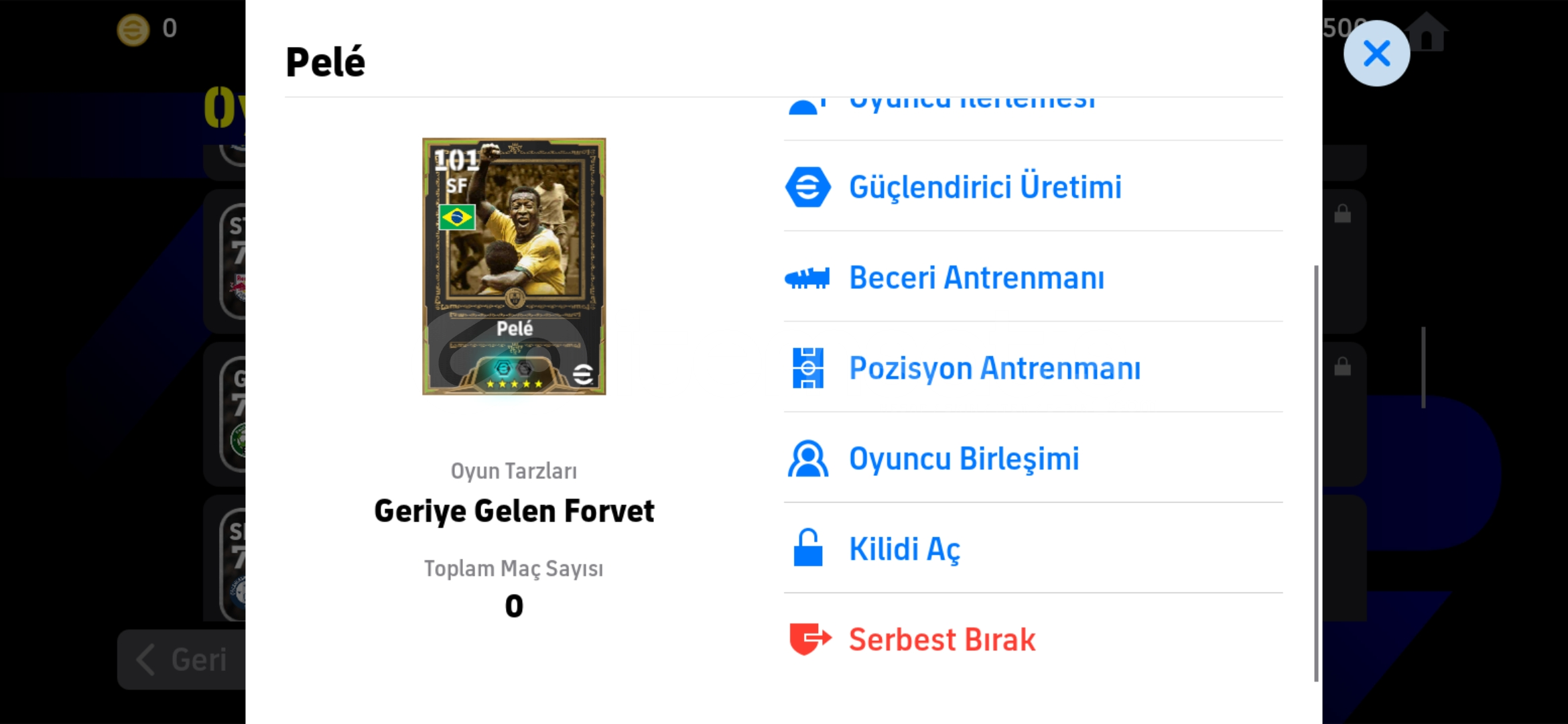
Task: Click the Kilidi Aç padlock icon
Action: 808,548
